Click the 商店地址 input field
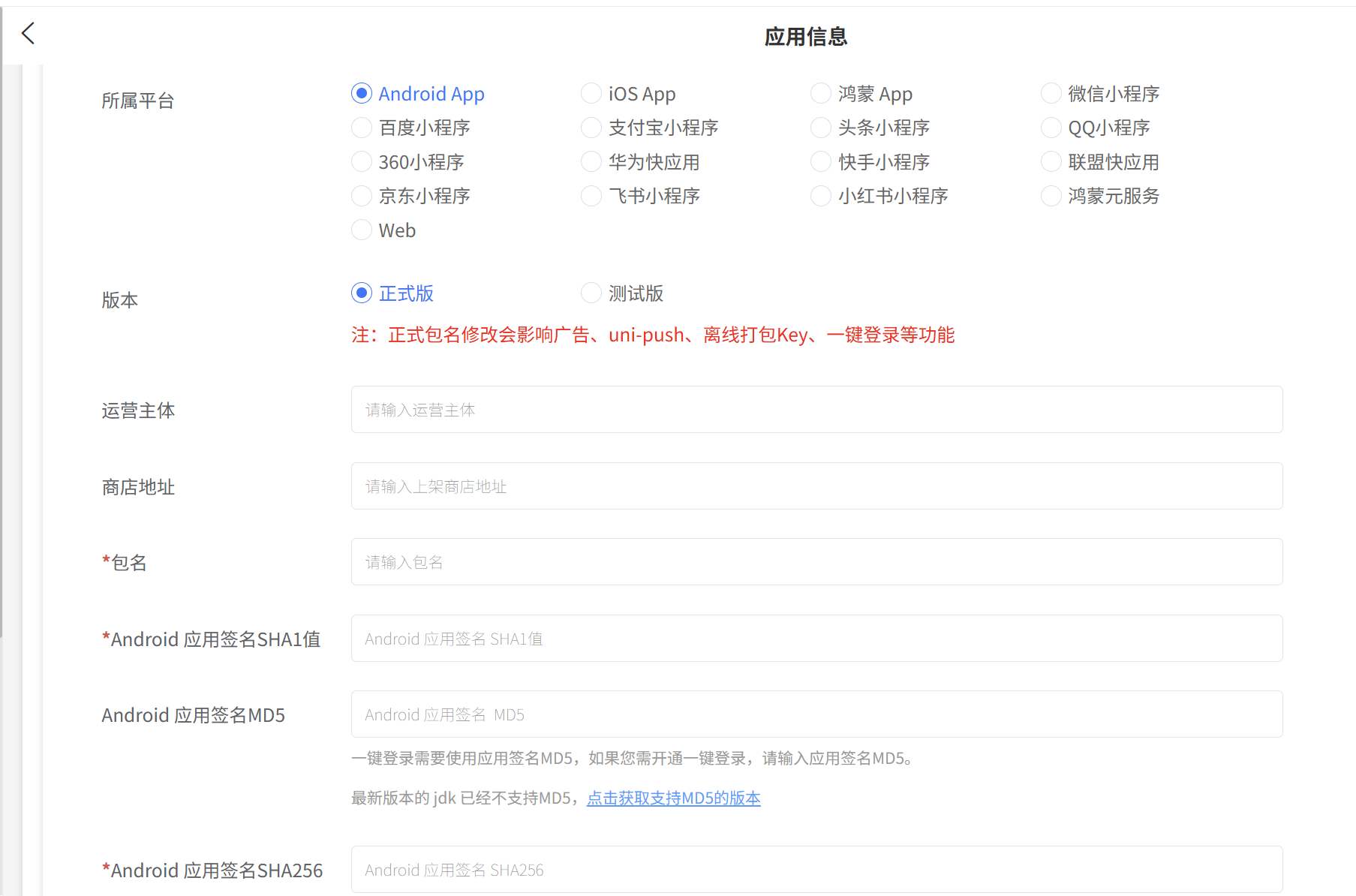 (816, 486)
